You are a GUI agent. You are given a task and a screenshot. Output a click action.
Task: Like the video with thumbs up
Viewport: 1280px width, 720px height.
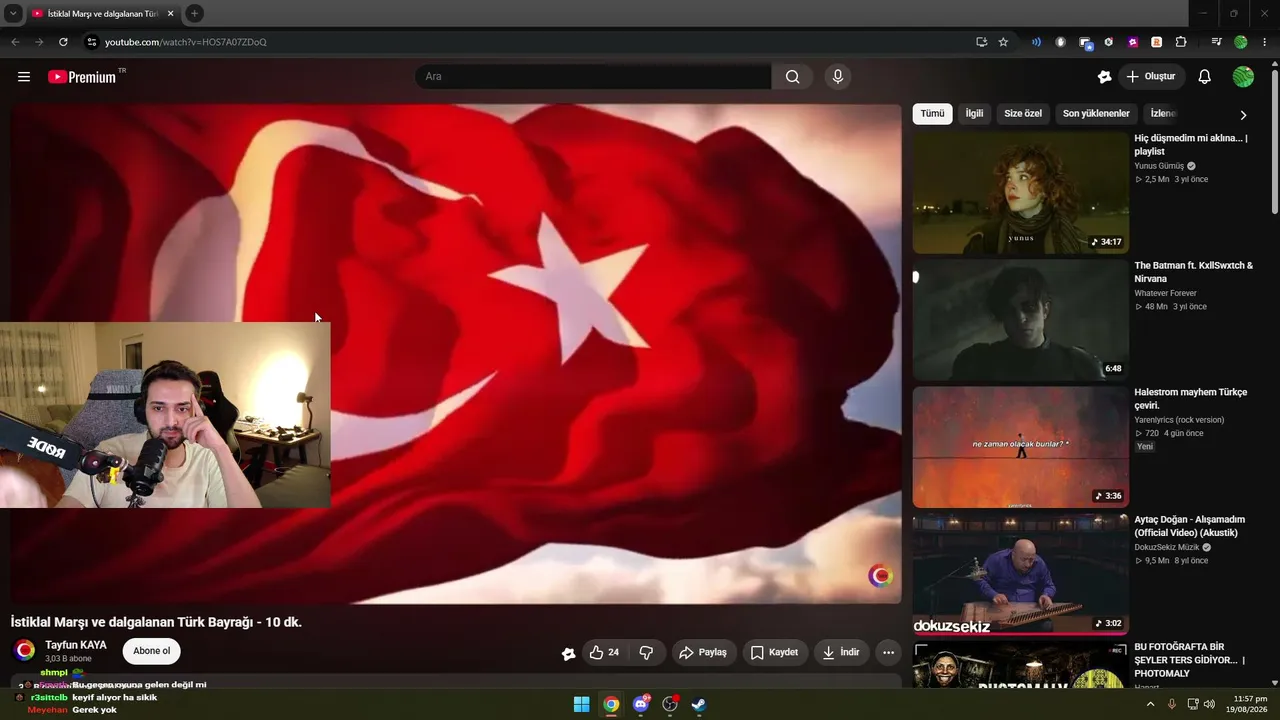(603, 653)
